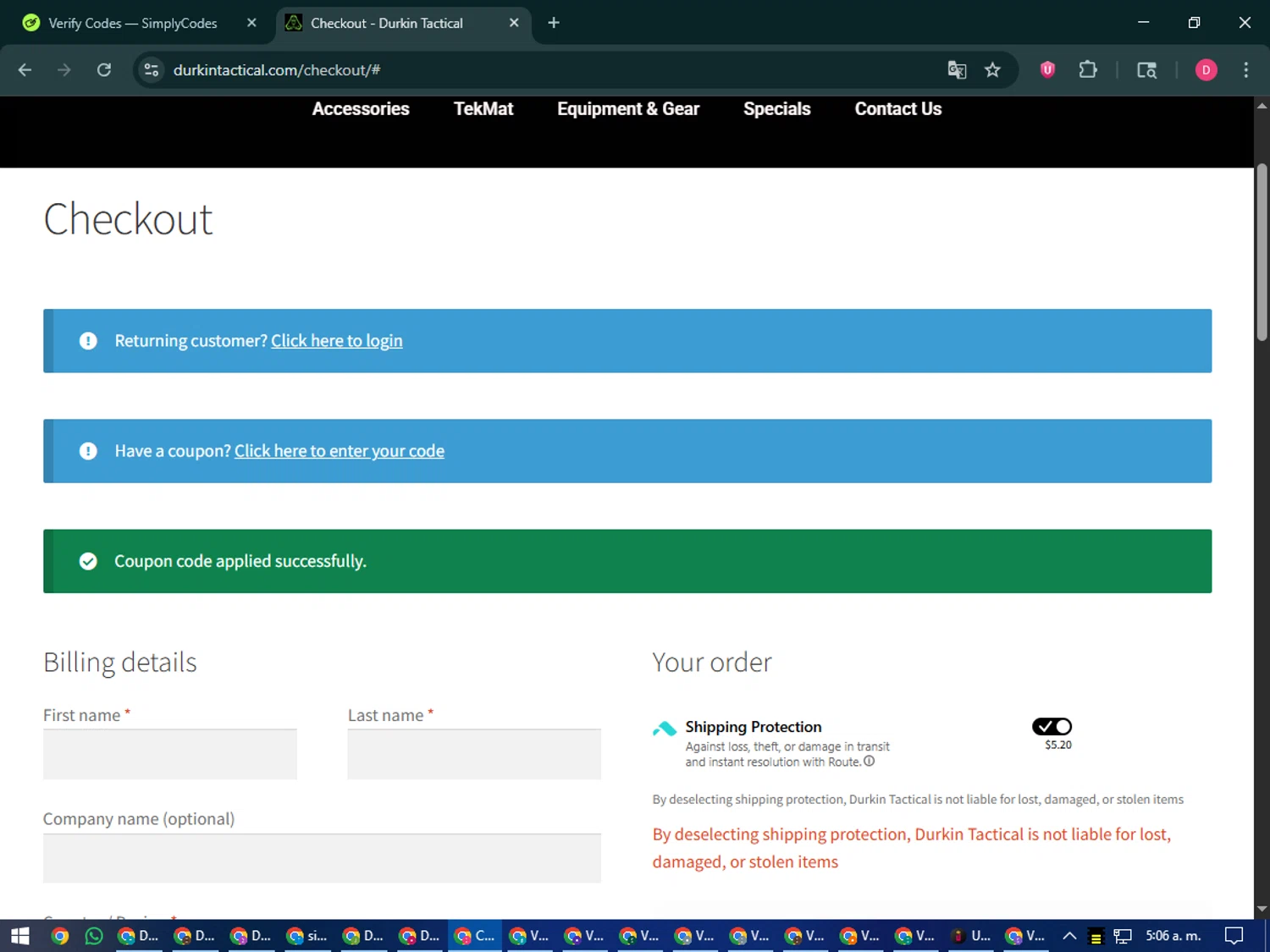Viewport: 1270px width, 952px height.
Task: Open the Extensions puzzle menu
Action: [1088, 70]
